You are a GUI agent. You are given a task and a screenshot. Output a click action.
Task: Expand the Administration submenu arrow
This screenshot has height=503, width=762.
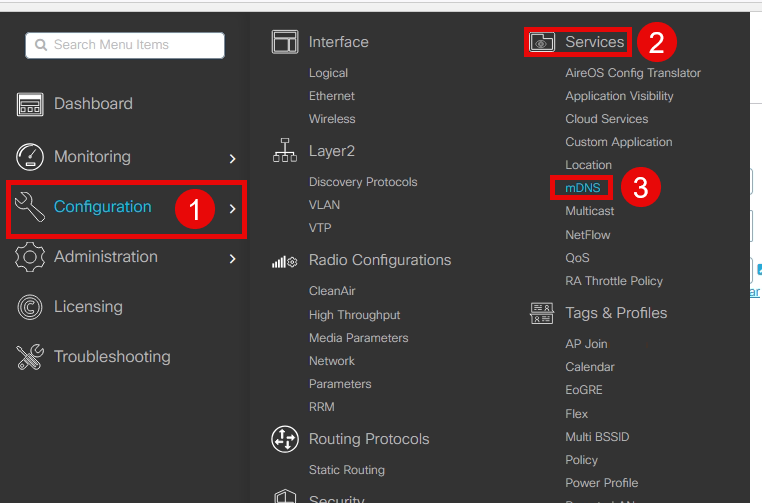(x=232, y=258)
